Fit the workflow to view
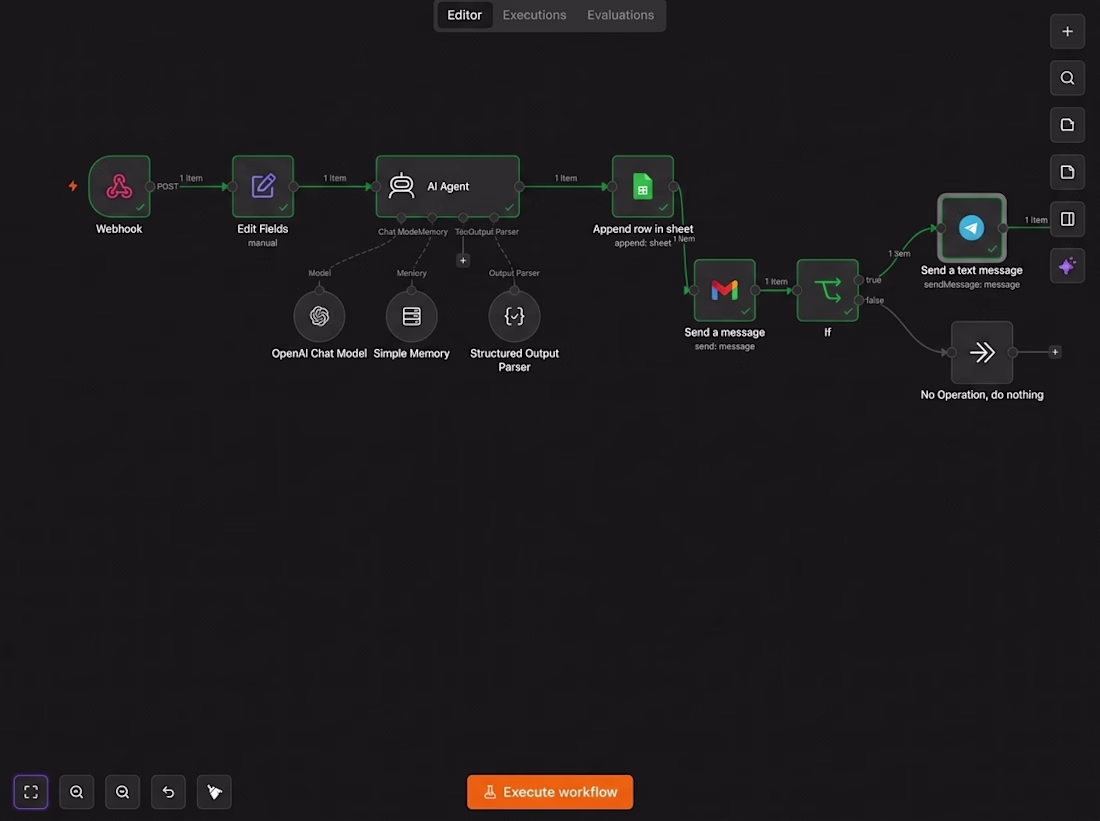The width and height of the screenshot is (1100, 821). (31, 792)
